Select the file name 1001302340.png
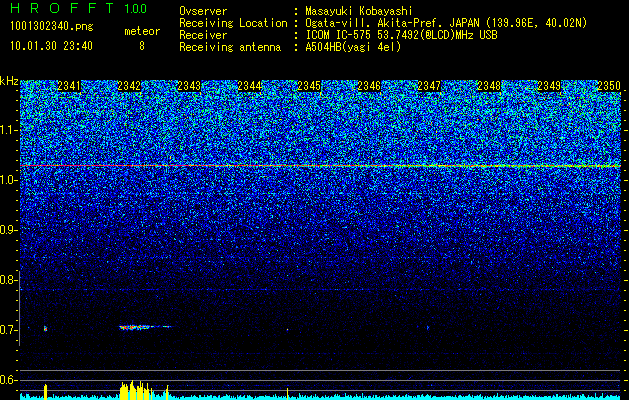Viewport: 629px width, 400px height. point(52,27)
